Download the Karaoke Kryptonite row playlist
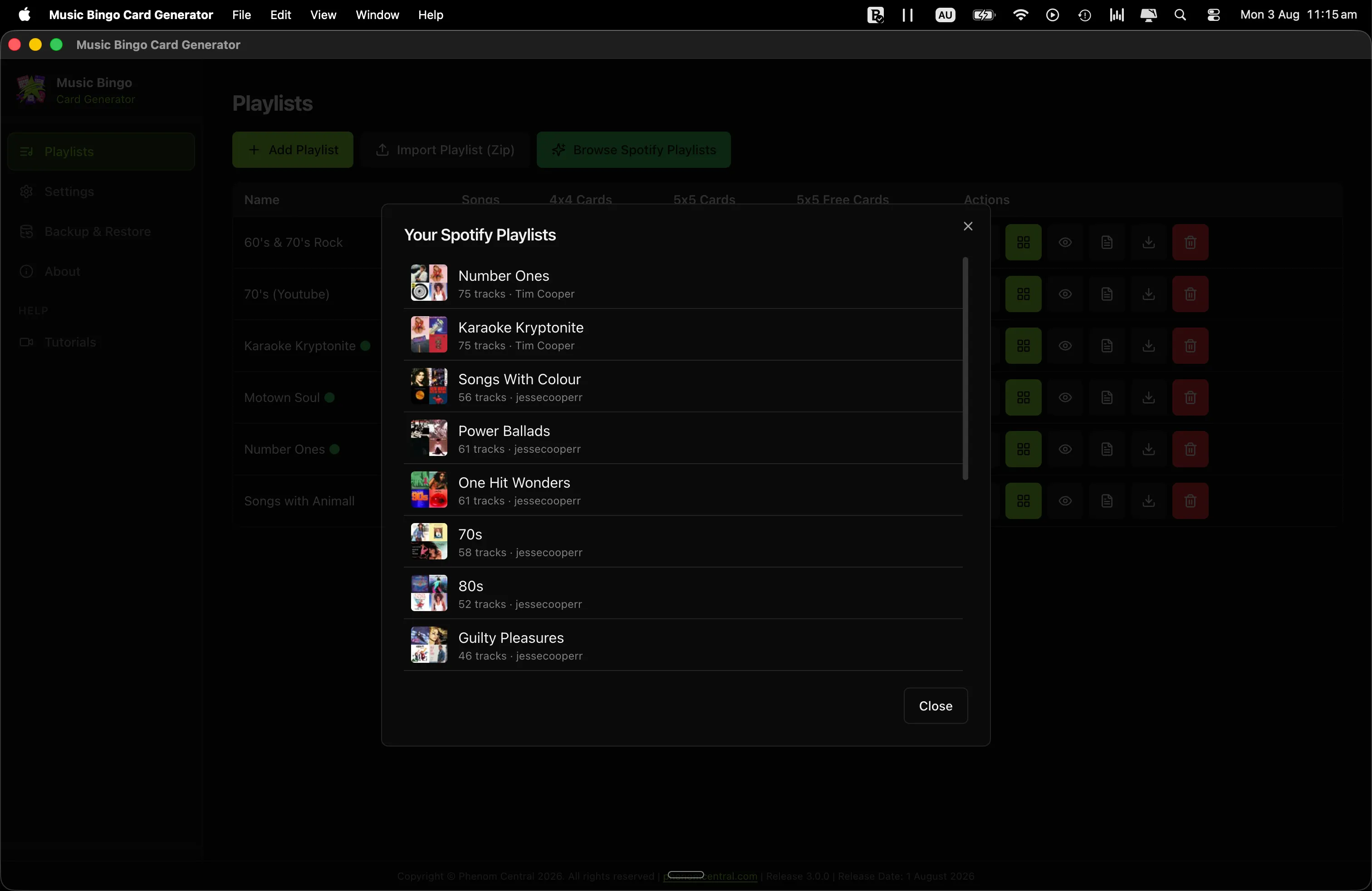 1148,346
